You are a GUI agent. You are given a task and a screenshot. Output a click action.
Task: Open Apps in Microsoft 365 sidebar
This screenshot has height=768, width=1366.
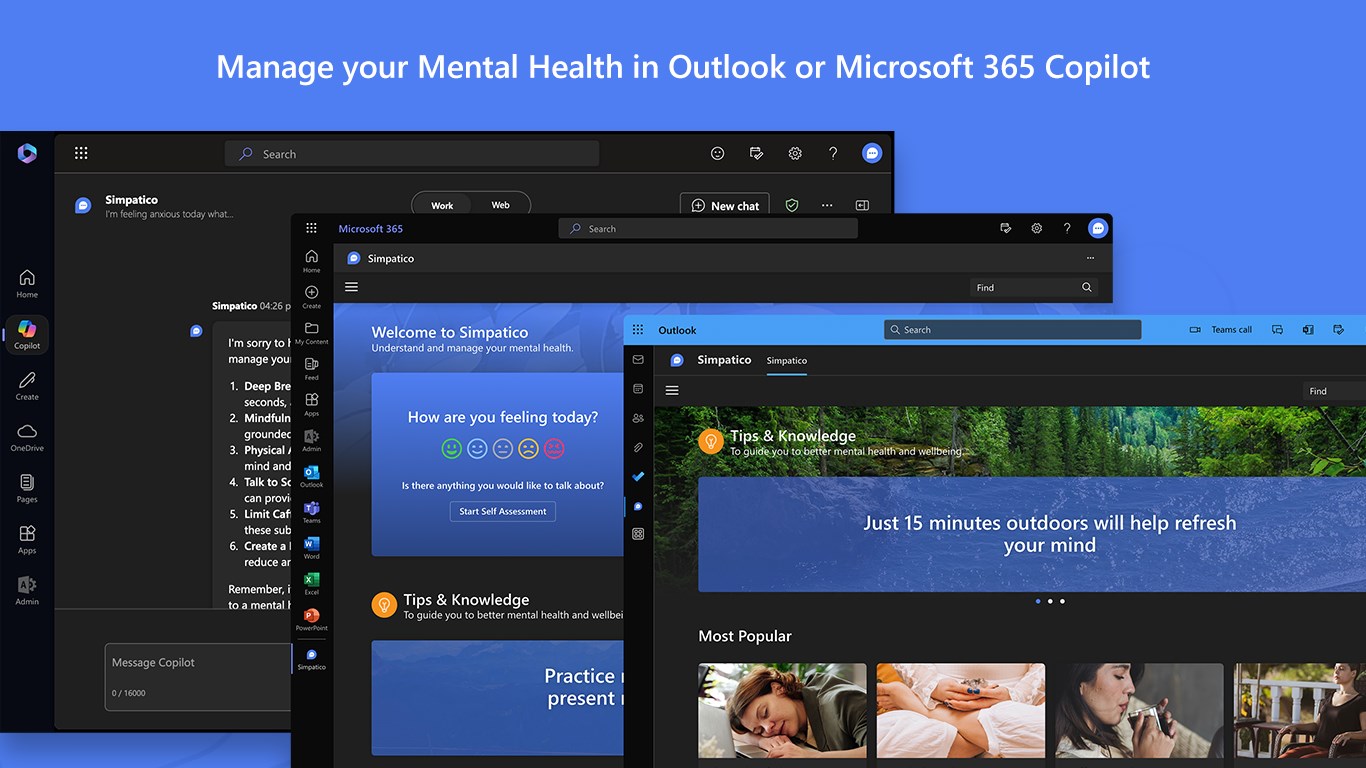pos(312,404)
